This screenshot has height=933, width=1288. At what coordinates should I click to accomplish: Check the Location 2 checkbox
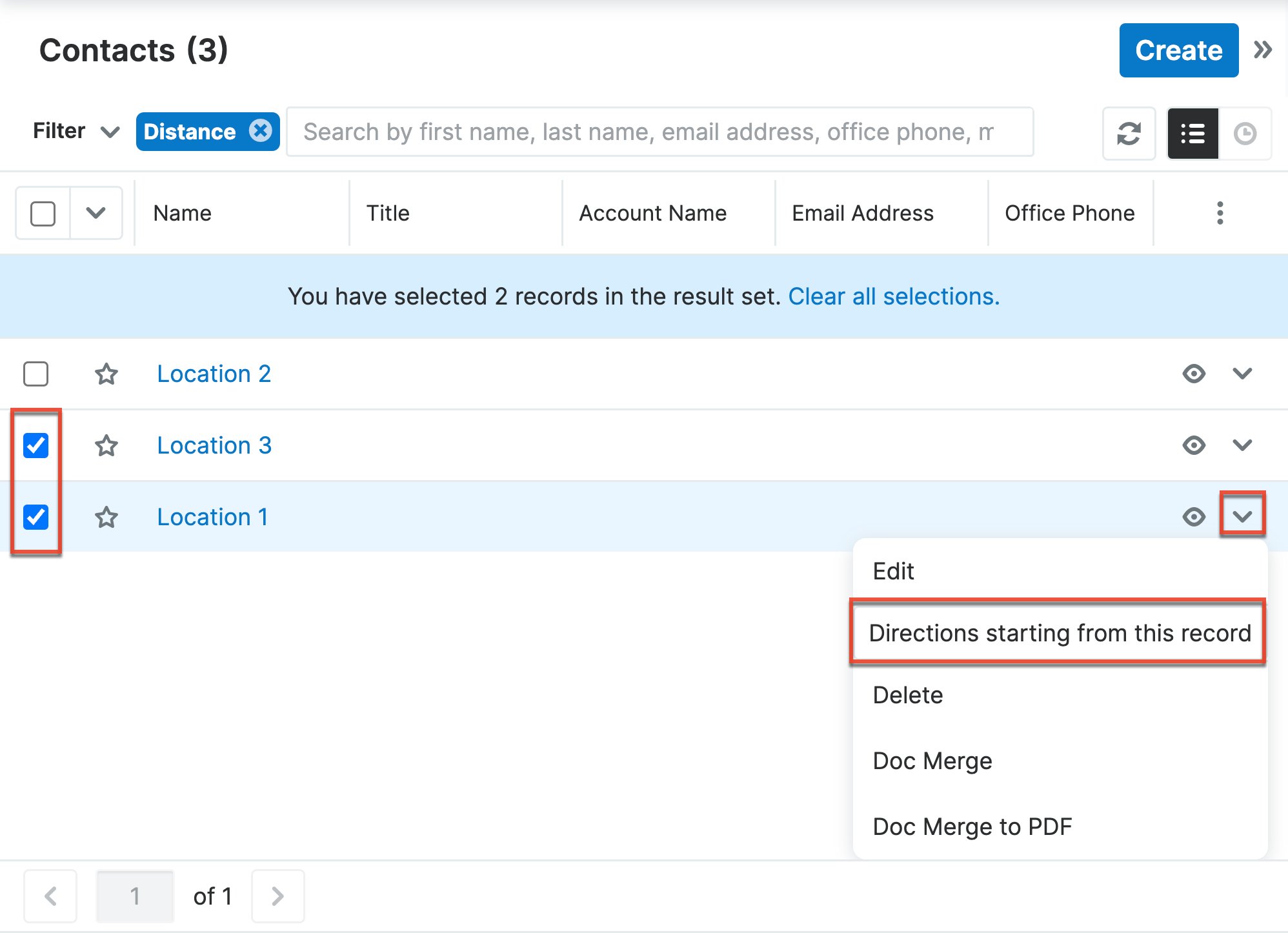(36, 374)
